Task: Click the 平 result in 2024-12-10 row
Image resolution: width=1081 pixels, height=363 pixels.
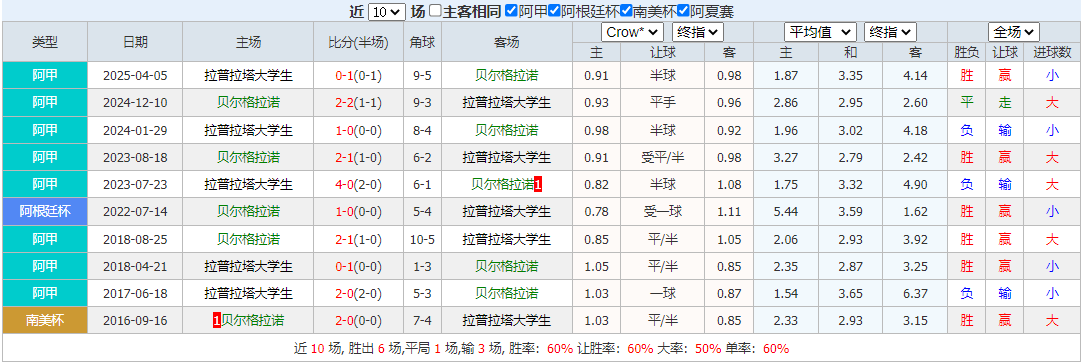Action: point(967,103)
